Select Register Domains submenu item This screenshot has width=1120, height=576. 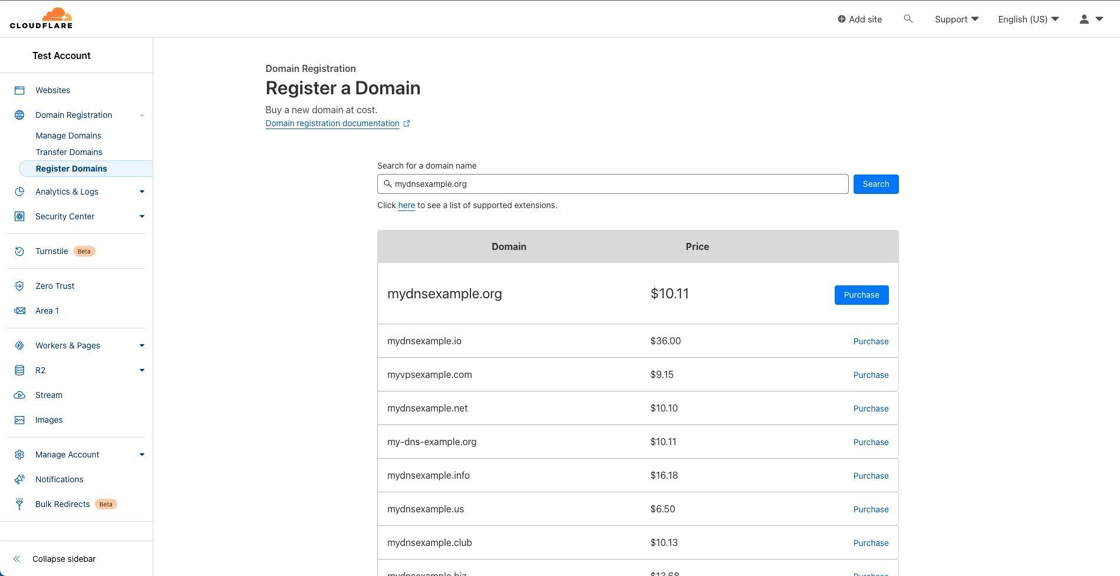pos(85,169)
